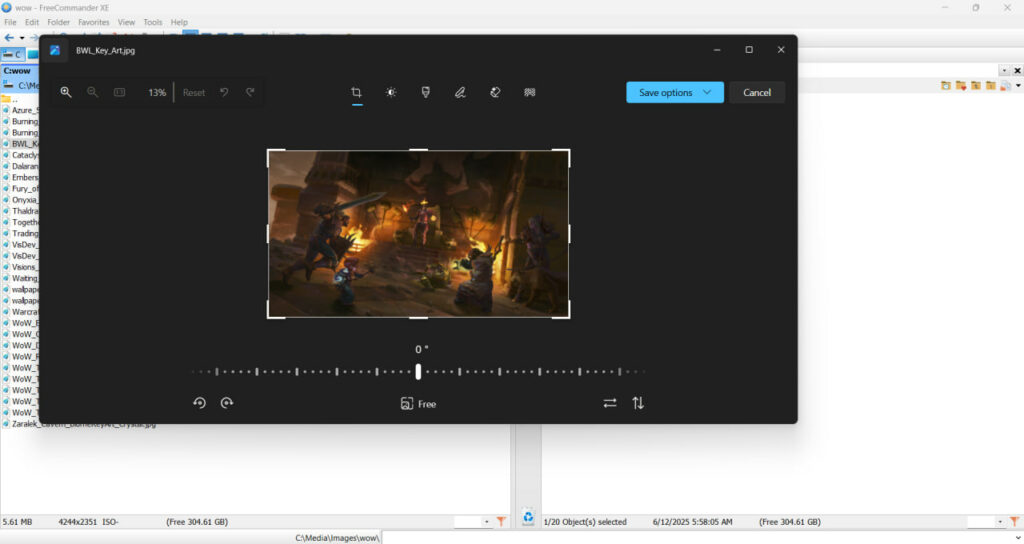Click the Photos app icon in title bar

pos(55,50)
